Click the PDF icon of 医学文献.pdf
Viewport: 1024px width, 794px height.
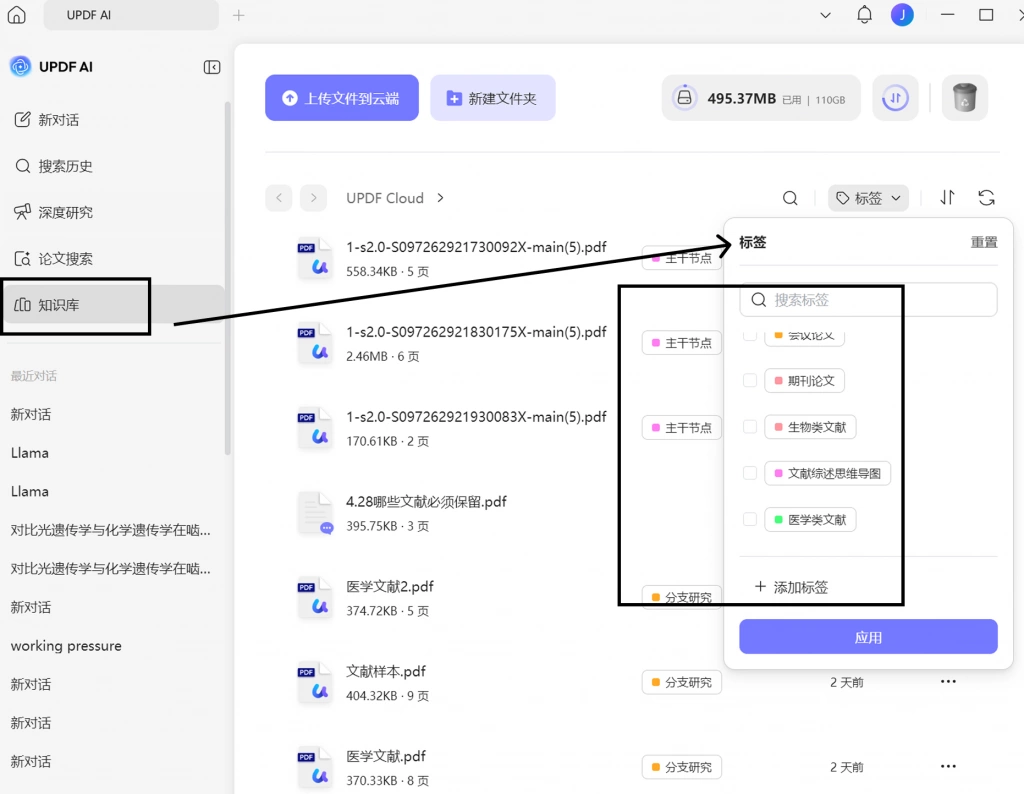click(313, 767)
